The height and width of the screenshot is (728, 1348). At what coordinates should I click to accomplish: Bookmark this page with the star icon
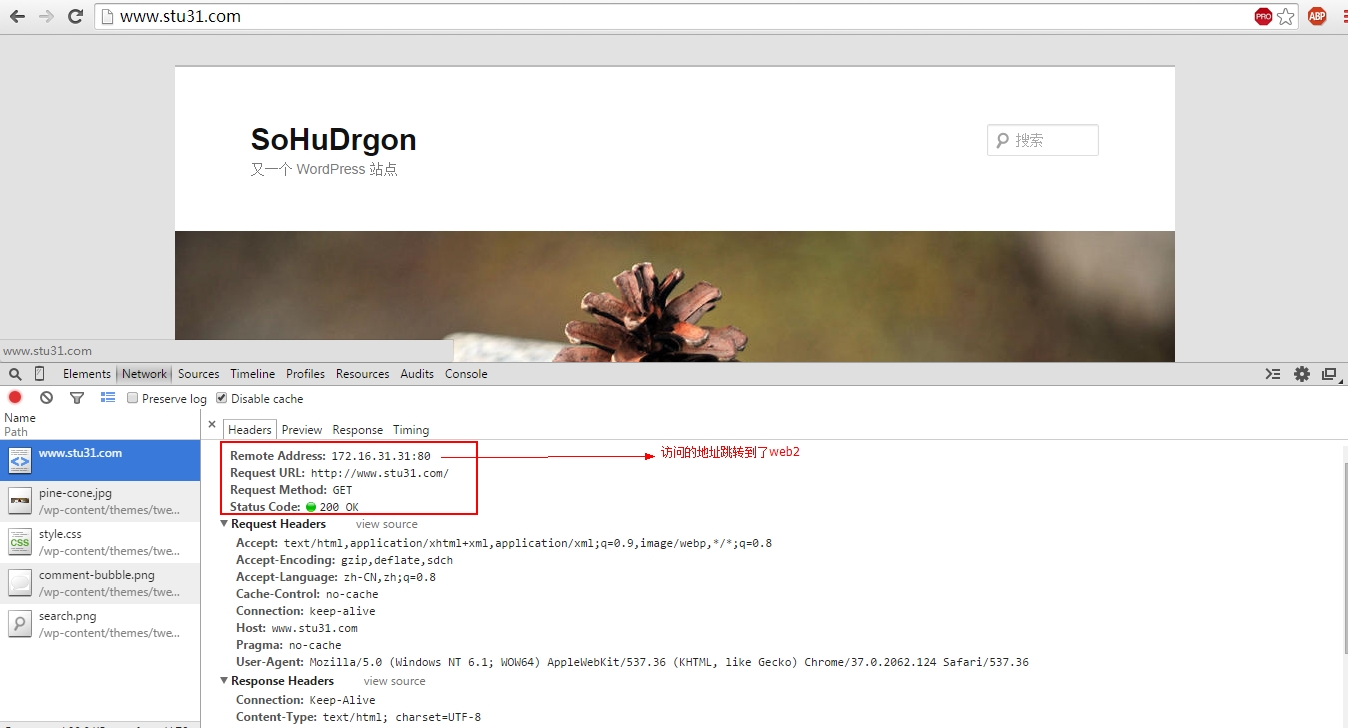point(1286,16)
